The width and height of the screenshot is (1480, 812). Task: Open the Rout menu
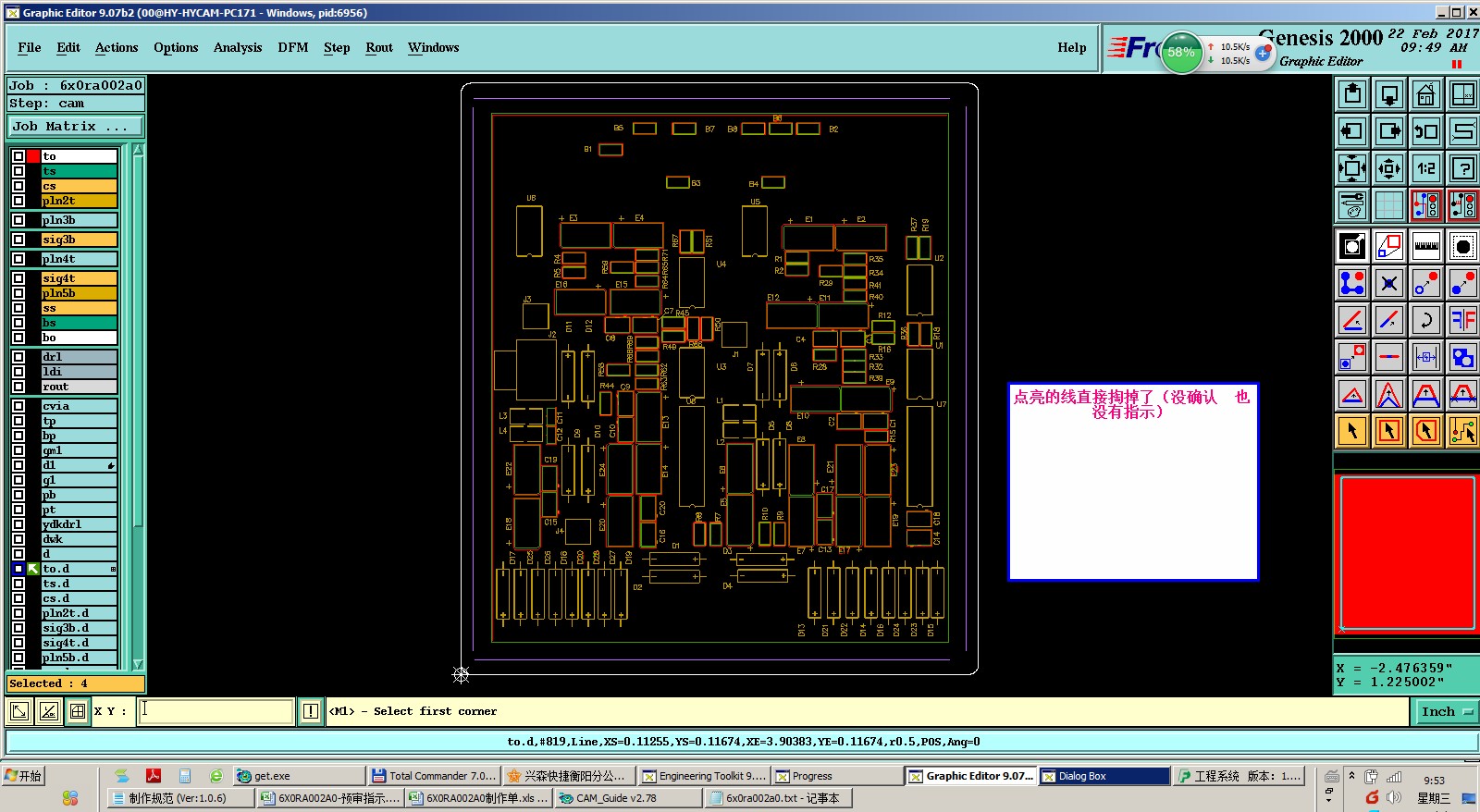pyautogui.click(x=379, y=48)
